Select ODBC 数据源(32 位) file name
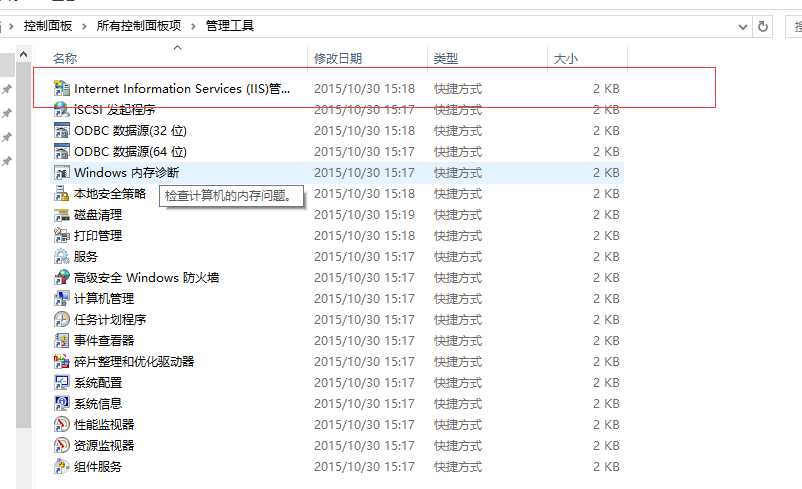The image size is (802, 489). 130,130
